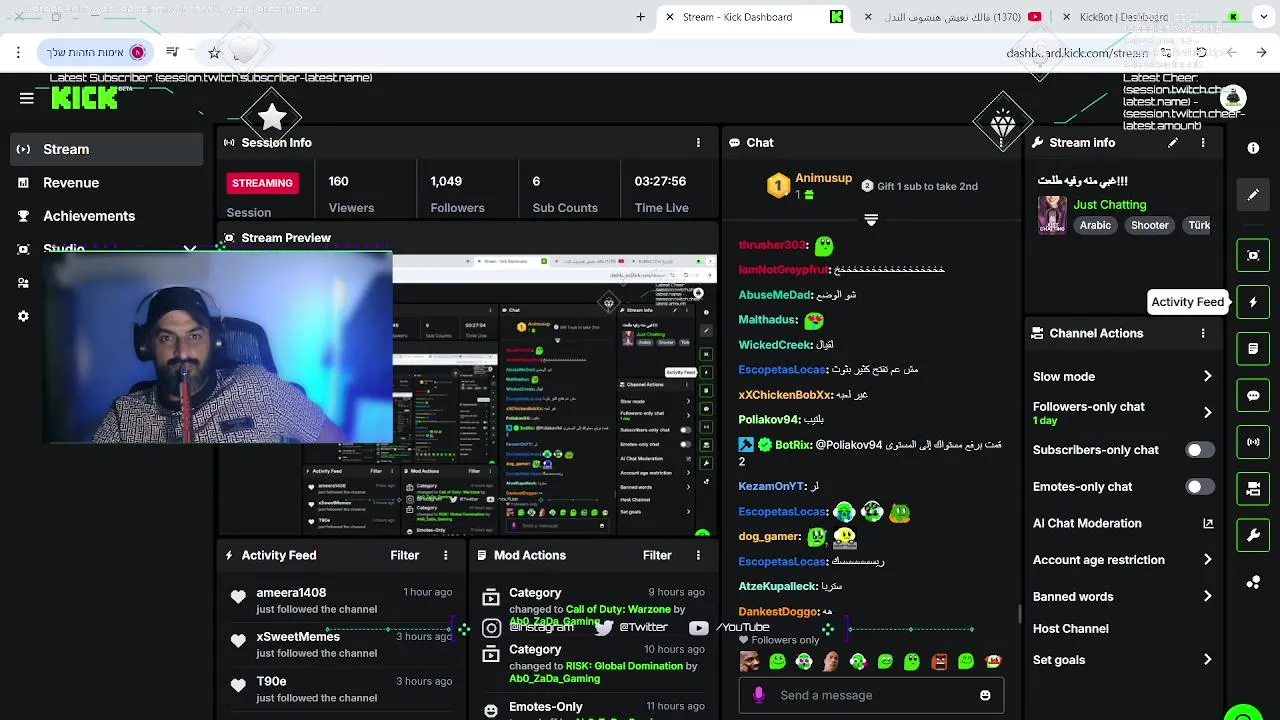Collapse the chat leaderboard with arrow icon
1280x720 pixels.
(x=871, y=220)
